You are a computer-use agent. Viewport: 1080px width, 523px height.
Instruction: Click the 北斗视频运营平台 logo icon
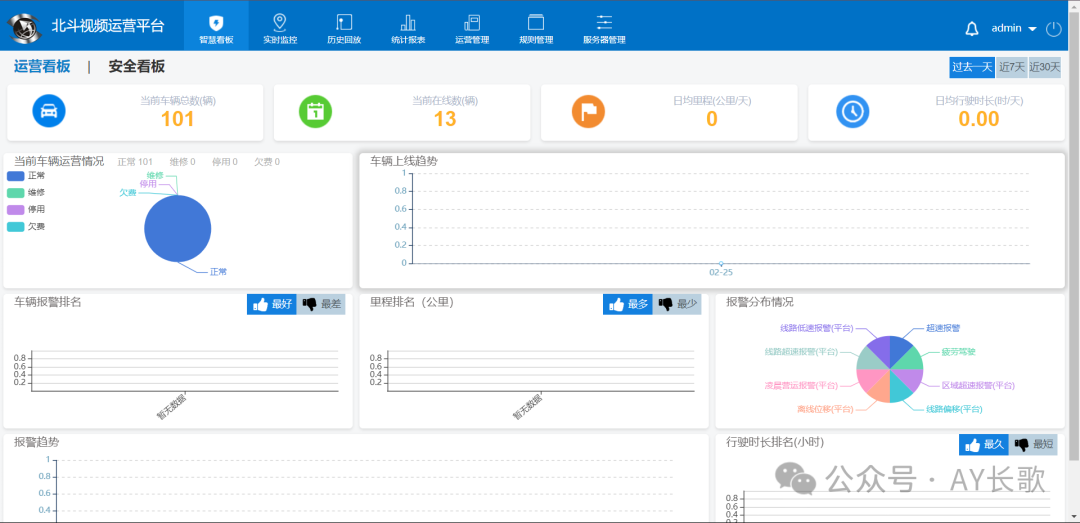pyautogui.click(x=24, y=26)
